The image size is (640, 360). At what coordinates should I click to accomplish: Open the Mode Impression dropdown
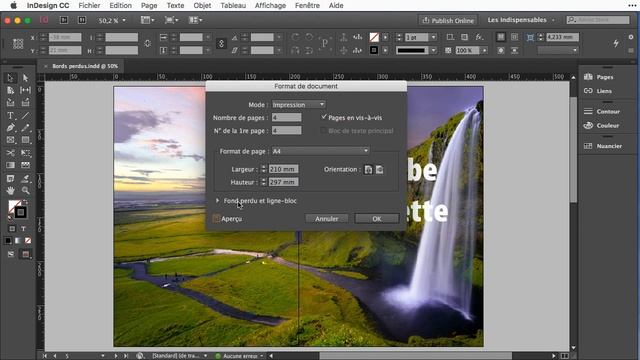pyautogui.click(x=298, y=104)
